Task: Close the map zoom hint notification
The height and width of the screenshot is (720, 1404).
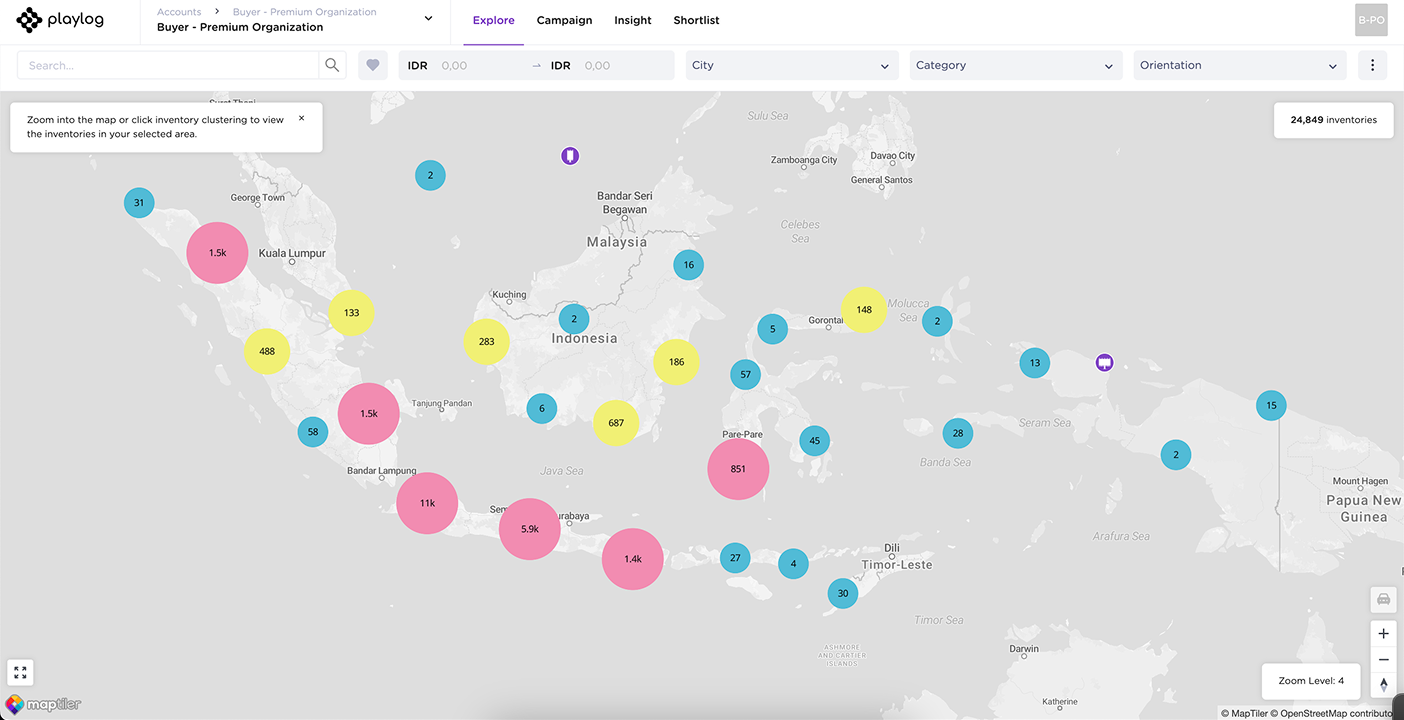Action: click(x=302, y=118)
